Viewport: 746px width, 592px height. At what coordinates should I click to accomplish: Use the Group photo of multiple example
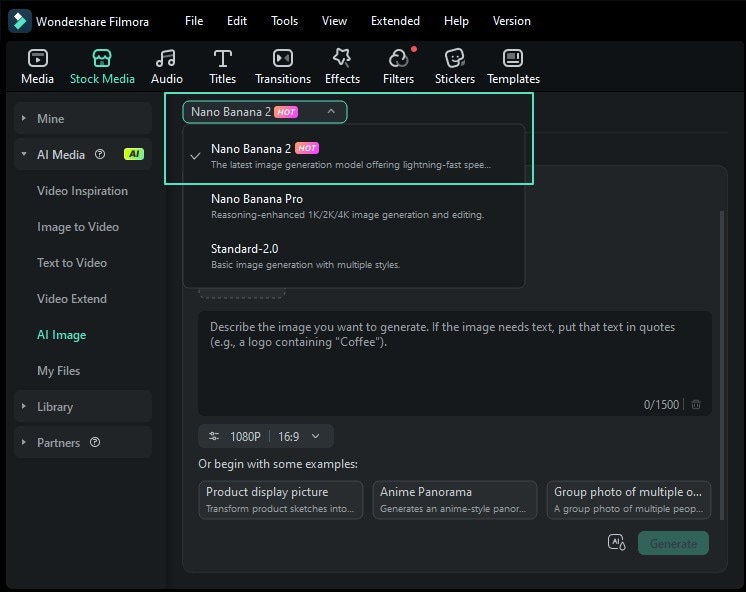628,500
